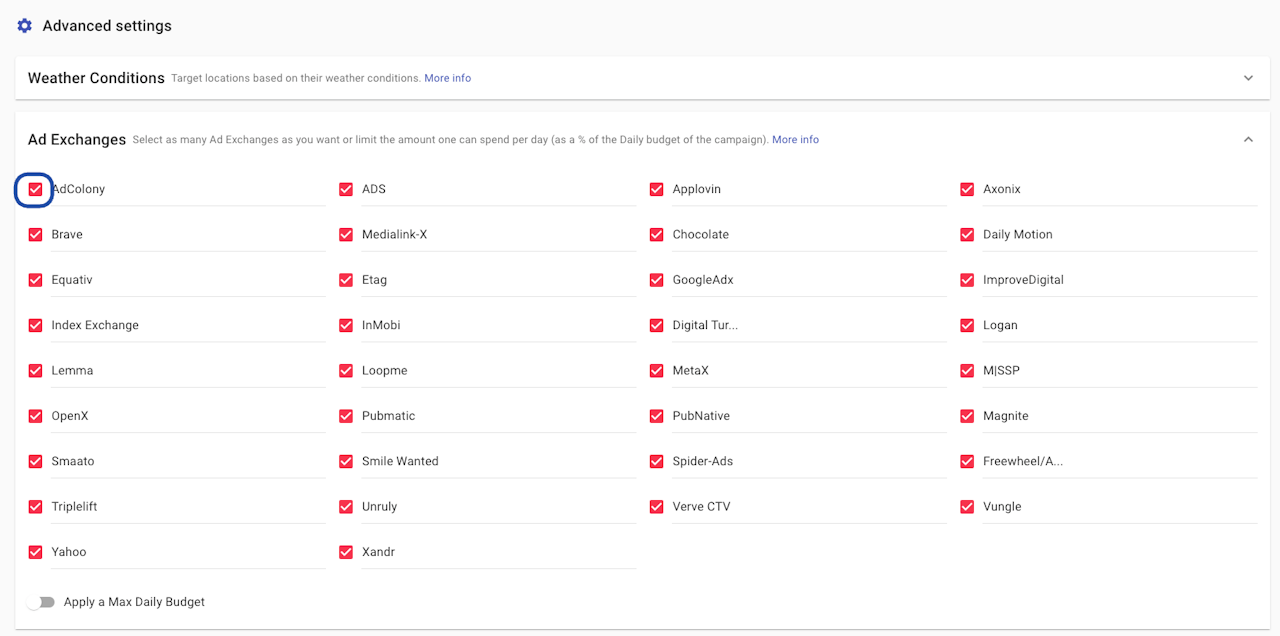Uncheck the AdColony checkbox
Screen dimensions: 1280x636
coord(35,189)
